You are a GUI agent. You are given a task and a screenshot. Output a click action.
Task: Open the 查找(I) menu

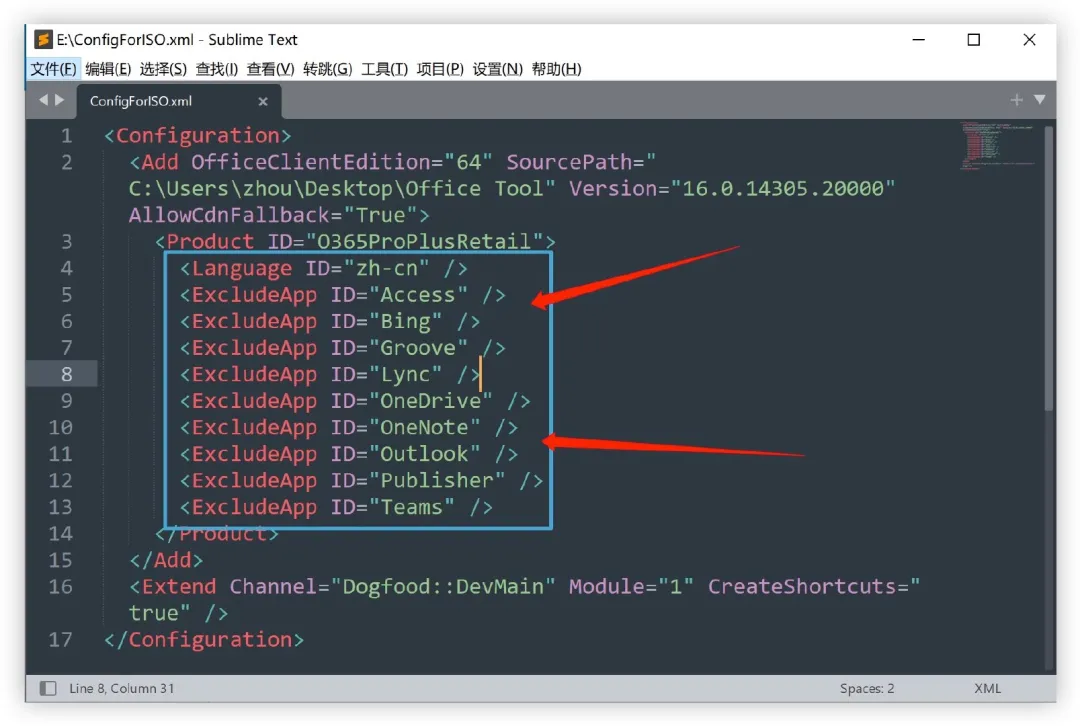[x=217, y=69]
